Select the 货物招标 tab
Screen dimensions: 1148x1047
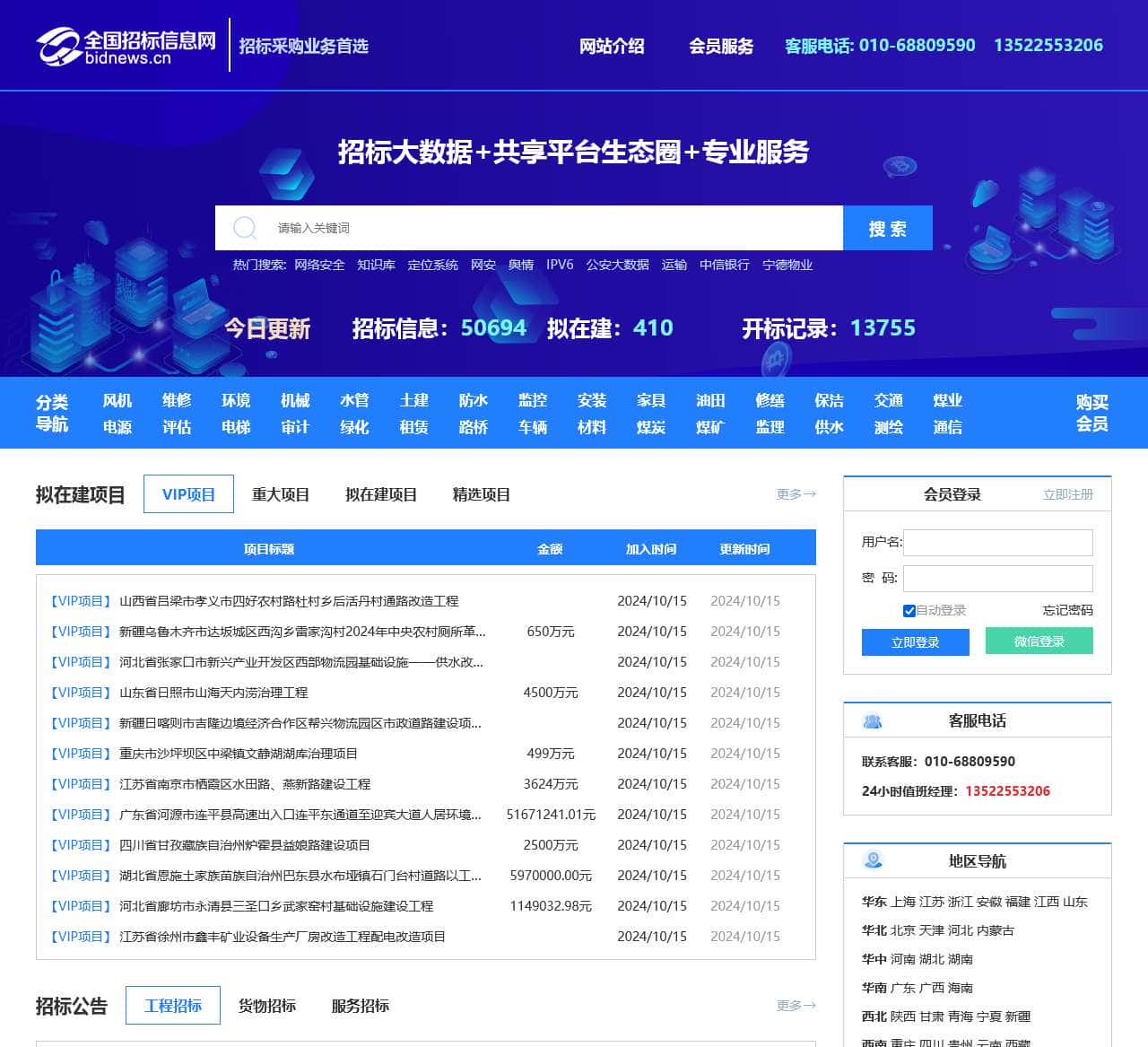(267, 1006)
